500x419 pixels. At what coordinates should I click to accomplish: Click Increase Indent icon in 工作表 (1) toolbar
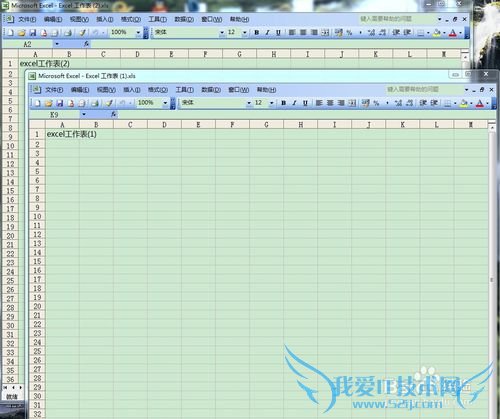(x=434, y=103)
